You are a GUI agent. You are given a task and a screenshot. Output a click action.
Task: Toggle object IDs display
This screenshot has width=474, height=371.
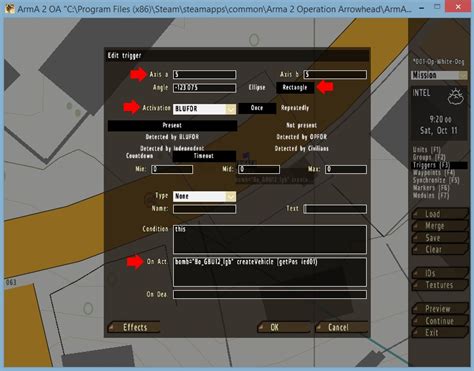[440, 273]
